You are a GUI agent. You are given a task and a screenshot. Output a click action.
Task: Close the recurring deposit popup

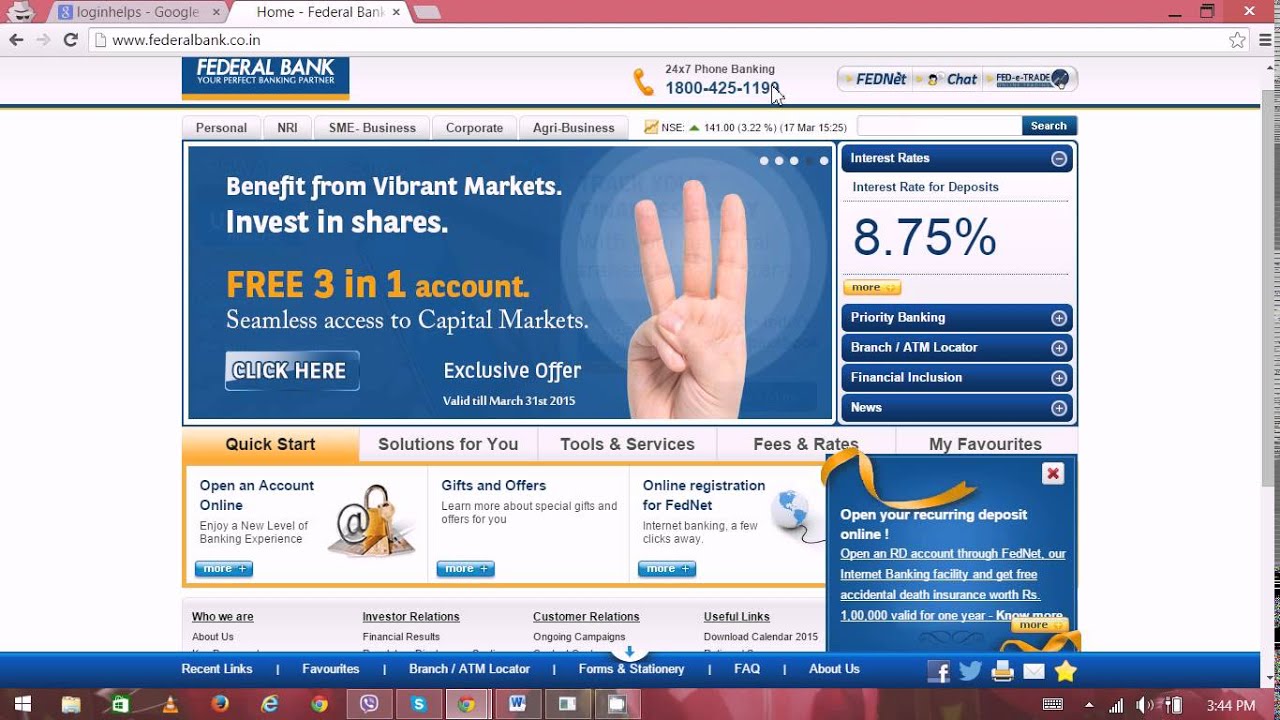click(x=1053, y=474)
